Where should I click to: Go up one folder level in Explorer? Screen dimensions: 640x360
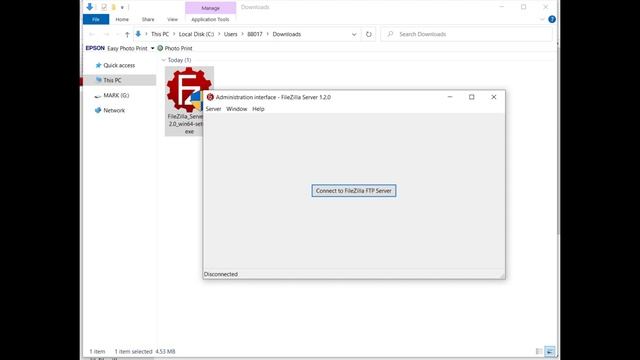127,34
